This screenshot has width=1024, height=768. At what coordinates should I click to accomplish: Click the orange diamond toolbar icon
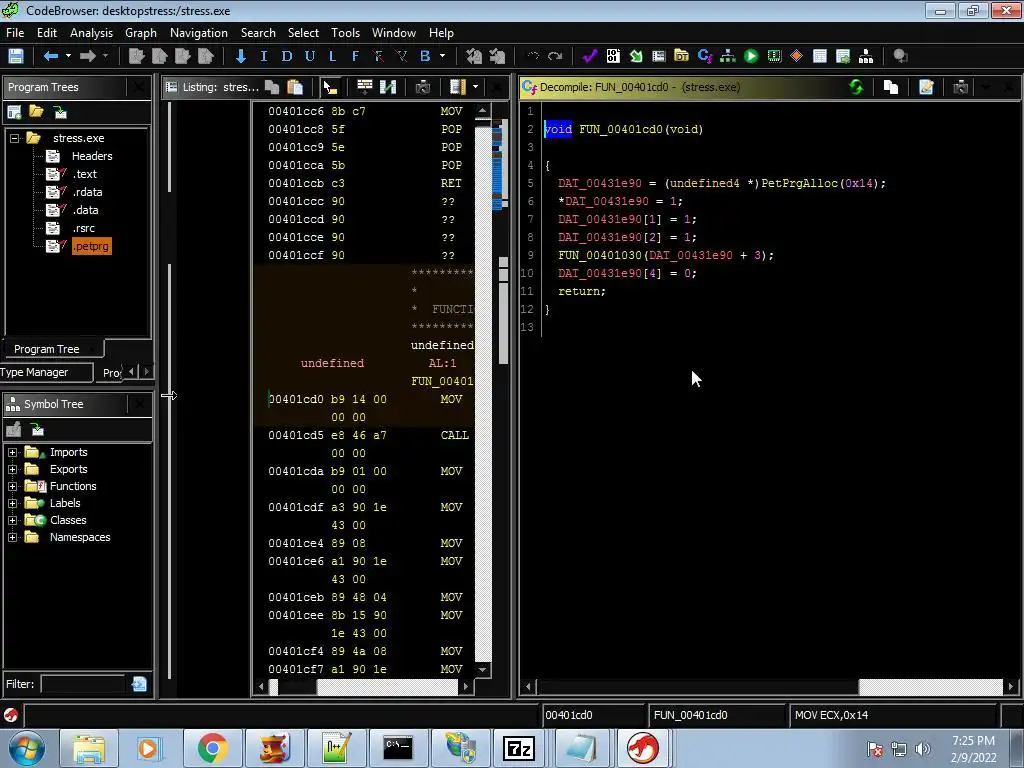coord(797,56)
